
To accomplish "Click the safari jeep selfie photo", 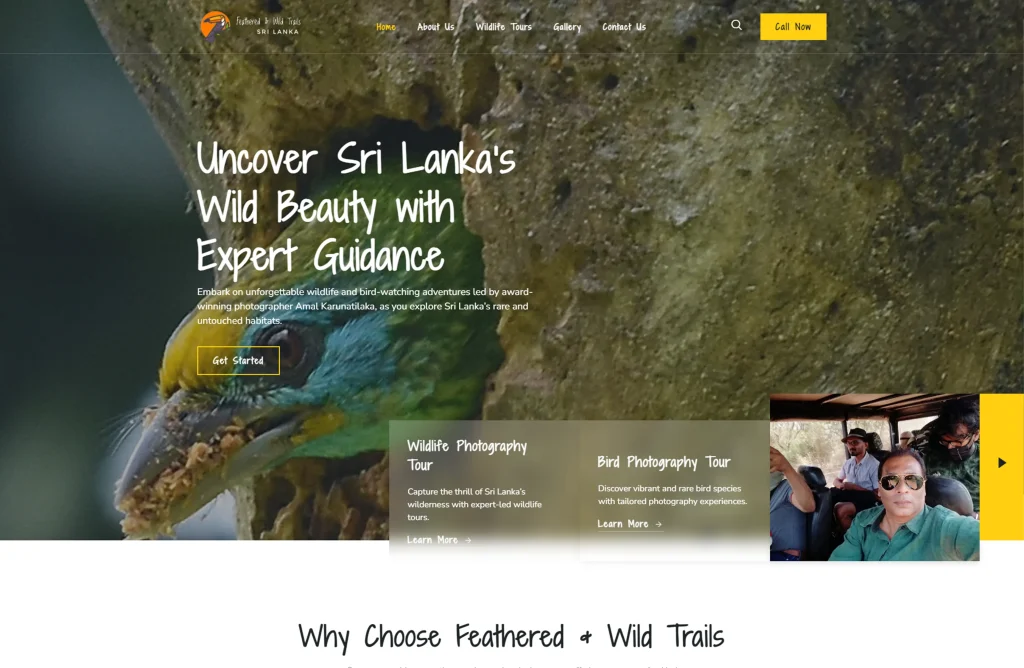I will (x=874, y=477).
